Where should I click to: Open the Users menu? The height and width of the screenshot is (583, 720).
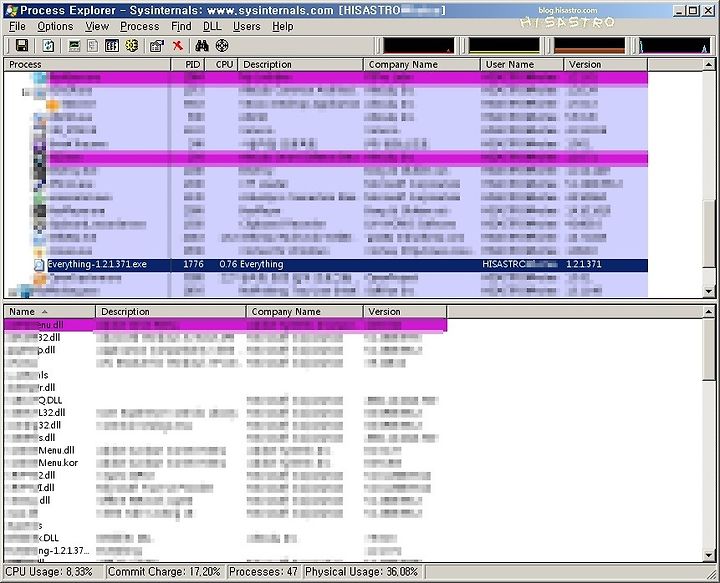pyautogui.click(x=247, y=27)
